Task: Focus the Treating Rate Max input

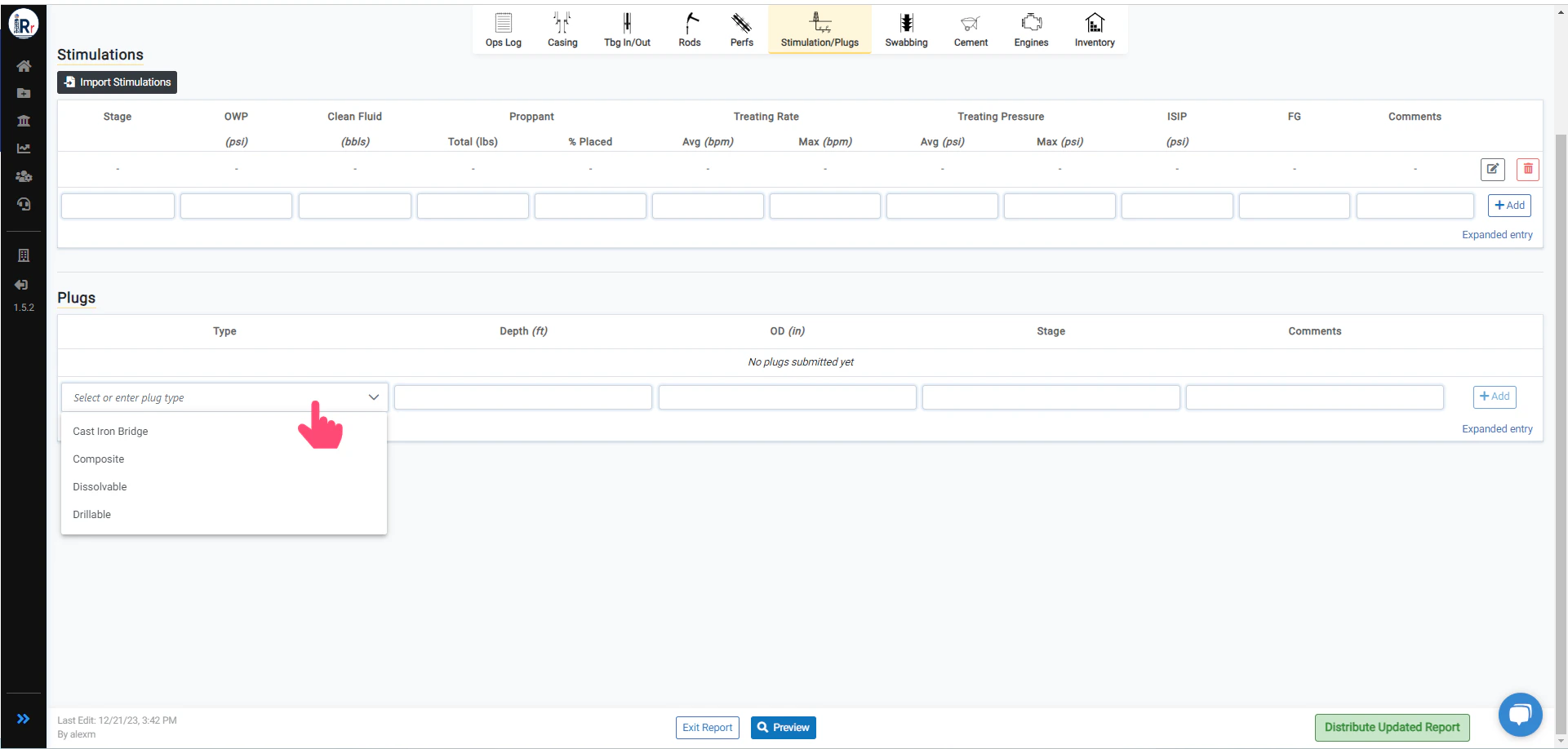Action: pyautogui.click(x=825, y=206)
